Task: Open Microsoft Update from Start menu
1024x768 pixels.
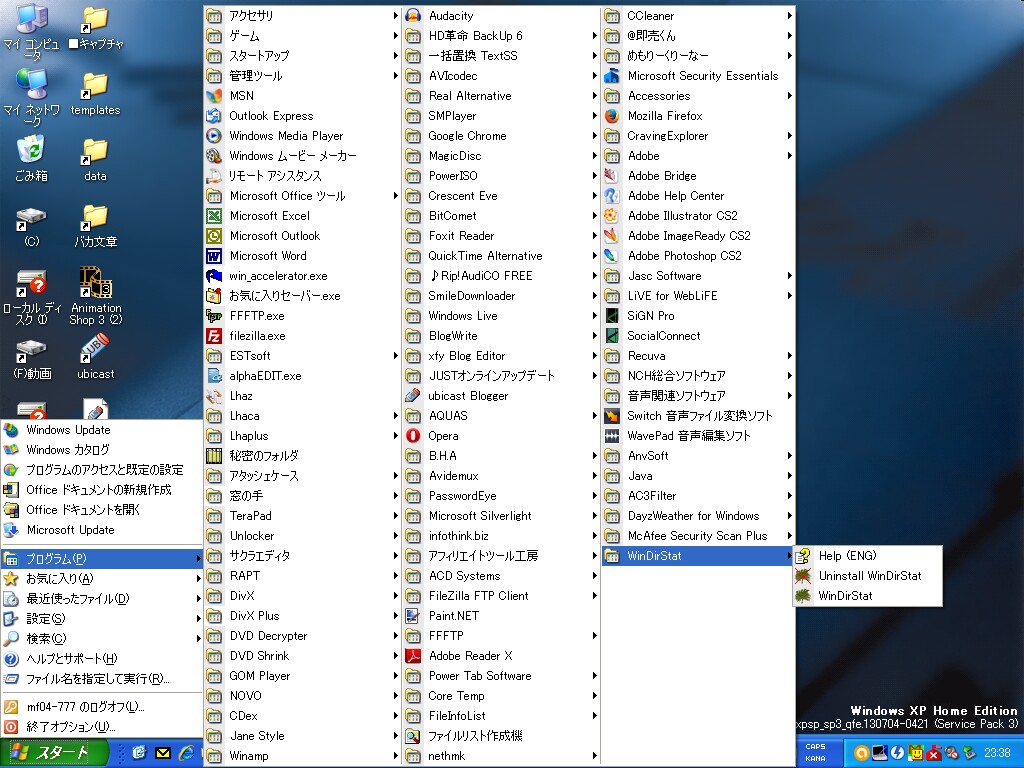Action: click(101, 530)
